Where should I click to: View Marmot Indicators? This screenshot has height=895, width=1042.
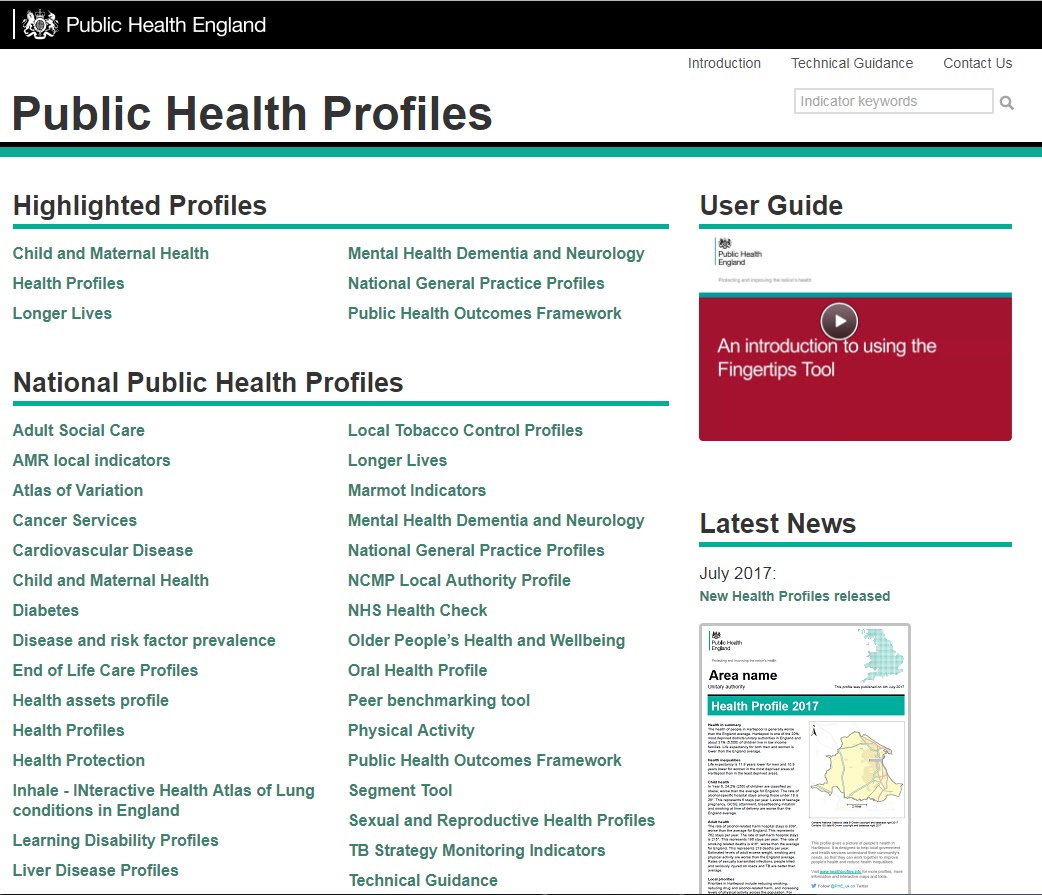click(417, 490)
